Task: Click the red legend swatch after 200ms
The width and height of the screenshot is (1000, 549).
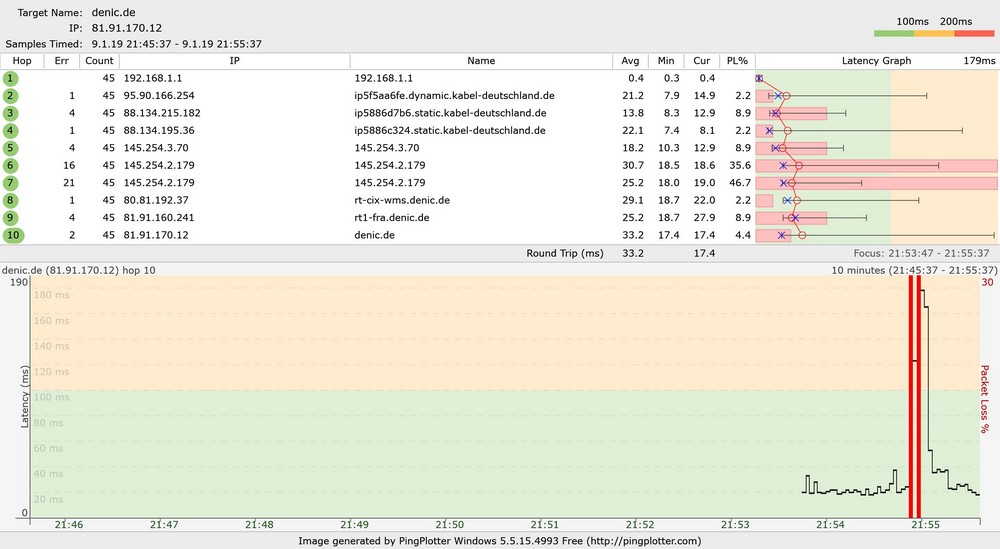Action: coord(974,33)
